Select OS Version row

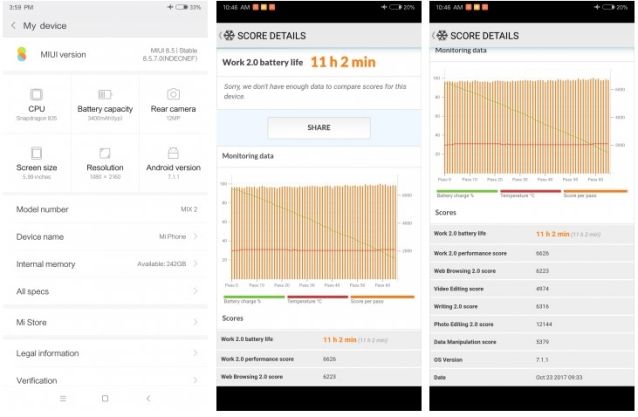(532, 360)
